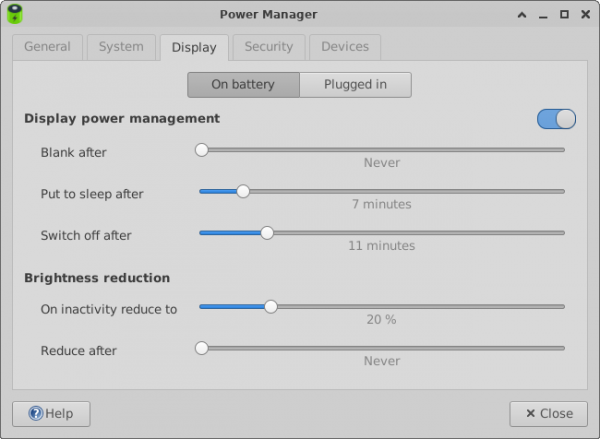
Task: Click the Close button
Action: pyautogui.click(x=548, y=414)
